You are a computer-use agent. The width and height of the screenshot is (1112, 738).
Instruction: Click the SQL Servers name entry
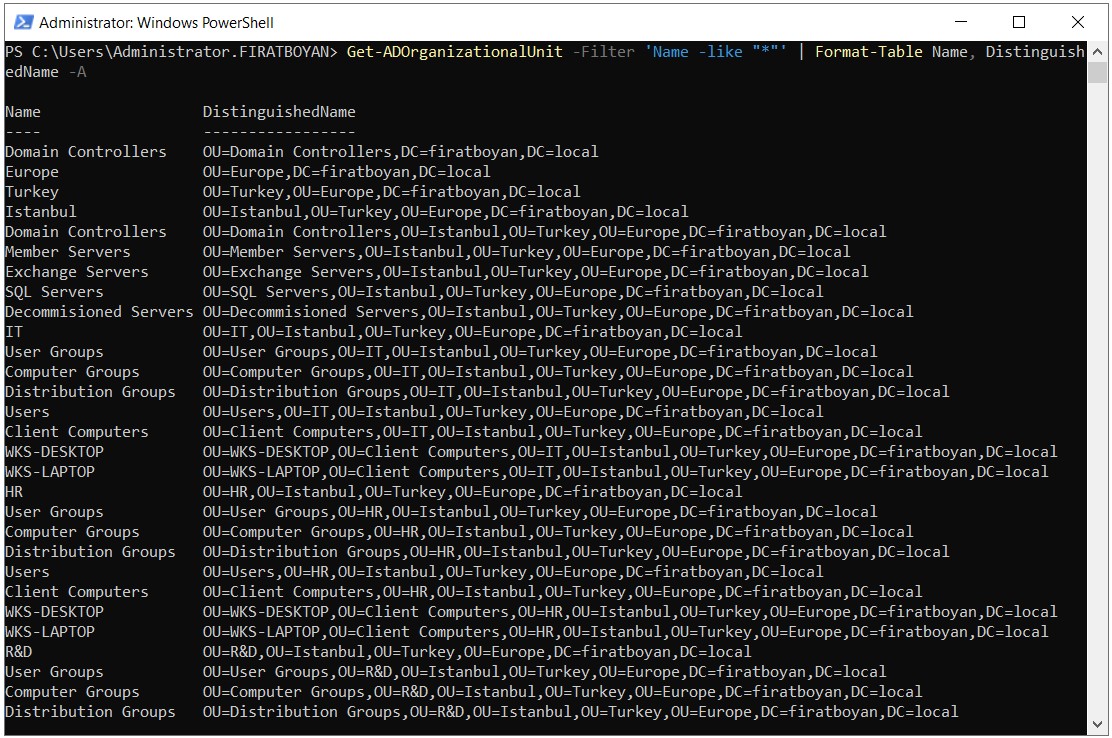point(54,292)
